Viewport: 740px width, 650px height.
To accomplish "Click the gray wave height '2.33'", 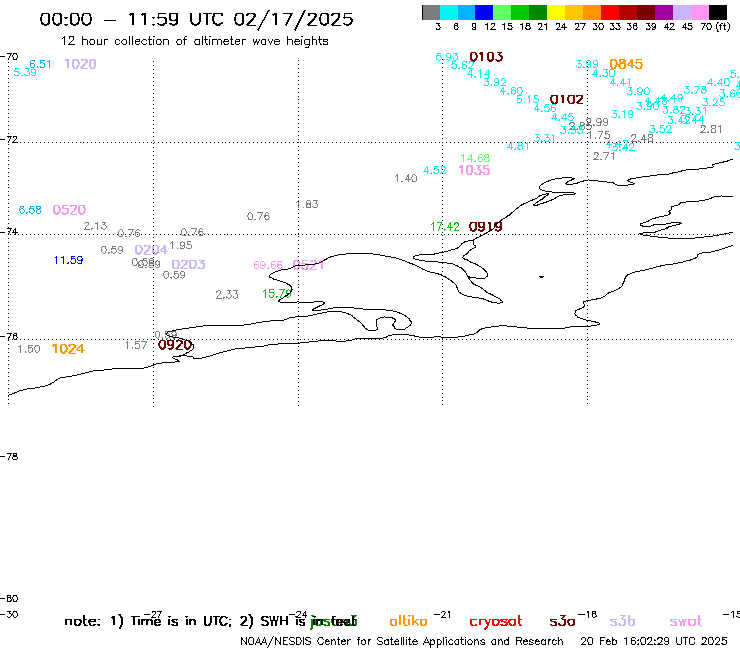I will pyautogui.click(x=227, y=295).
